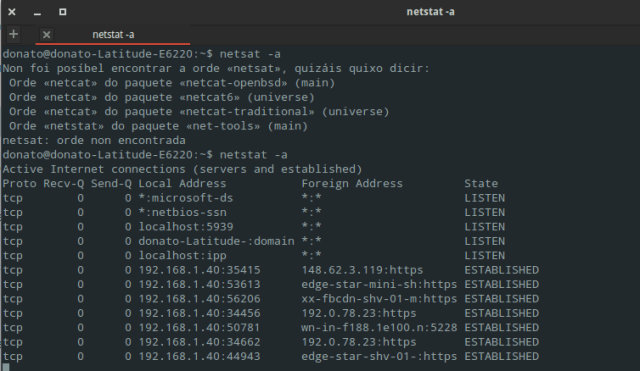Click ESTABLISHED state of 192.168.1.40:44943 row
640x371 pixels.
point(501,356)
